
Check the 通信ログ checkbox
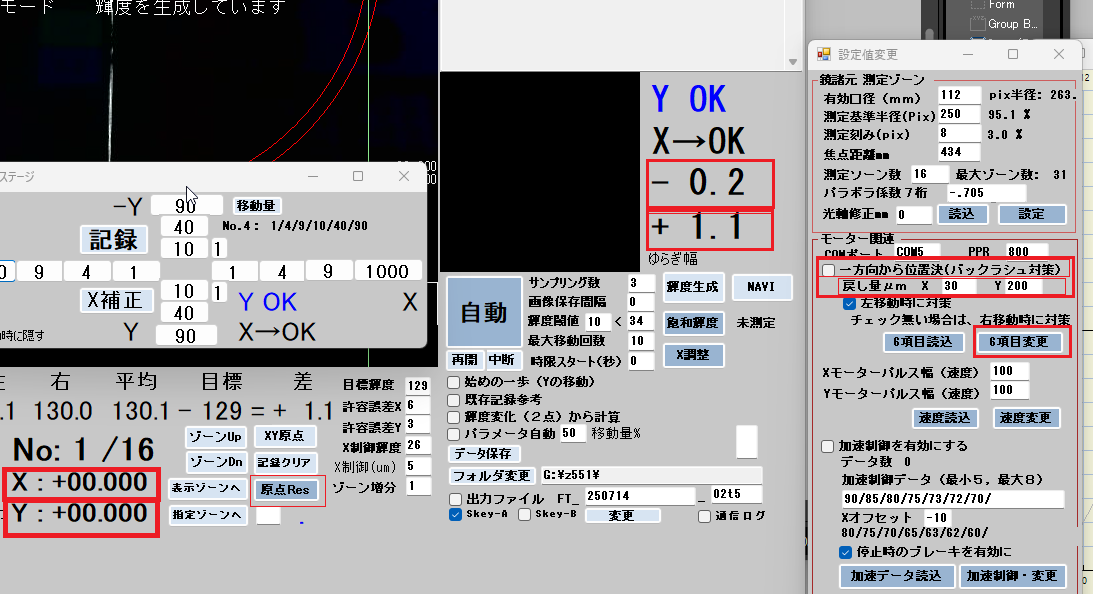[x=705, y=517]
